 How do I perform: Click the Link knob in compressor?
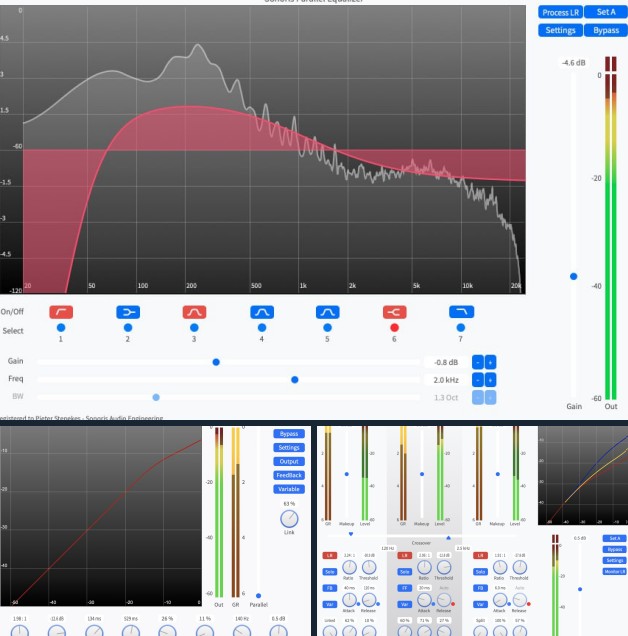[289, 519]
